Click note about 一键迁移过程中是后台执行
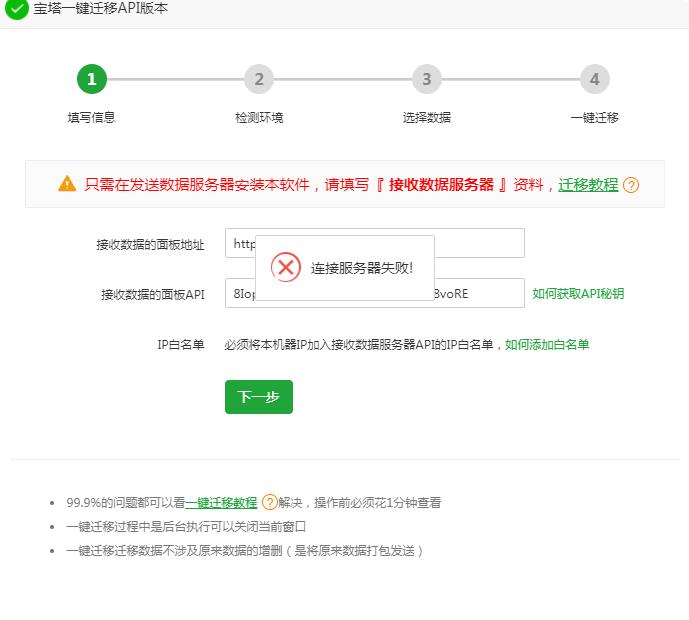Screen dimensions: 689x620 pyautogui.click(x=186, y=526)
